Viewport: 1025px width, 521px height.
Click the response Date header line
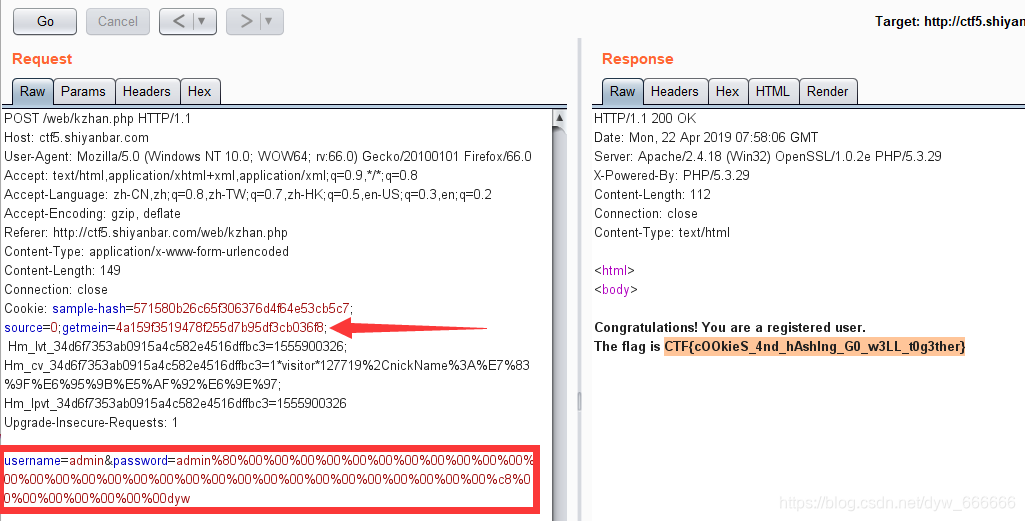tap(706, 137)
